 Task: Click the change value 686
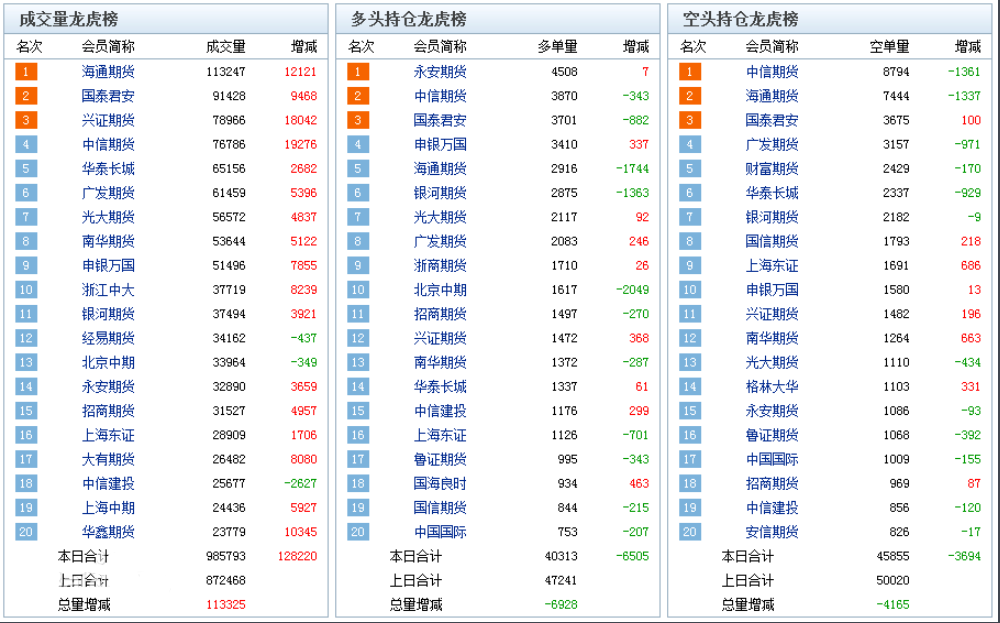coord(971,265)
